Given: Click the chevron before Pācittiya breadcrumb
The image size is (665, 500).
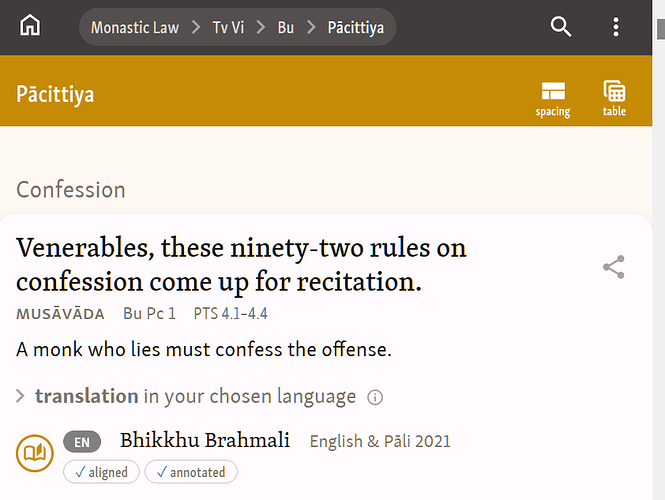Looking at the screenshot, I should pyautogui.click(x=311, y=28).
